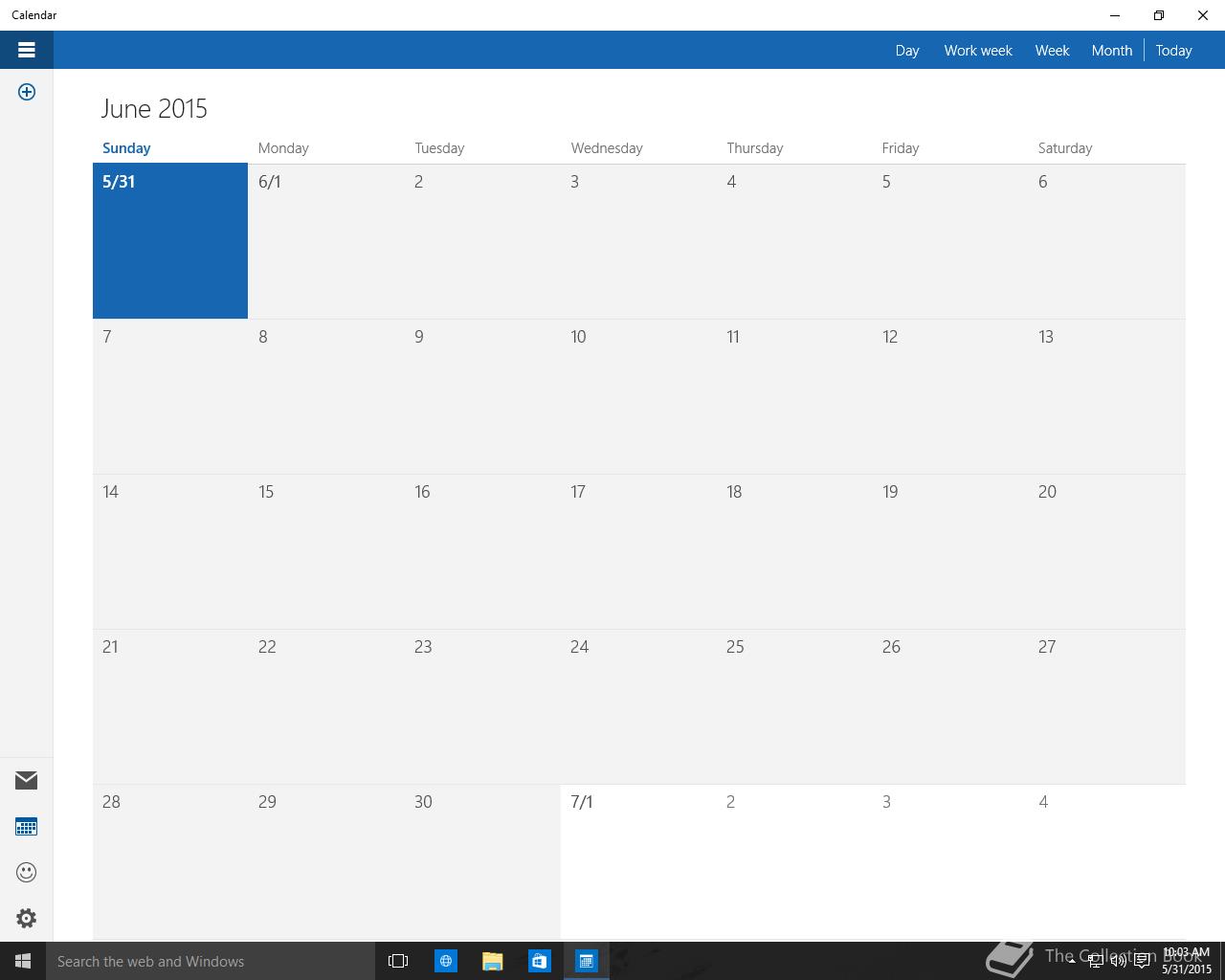Screen dimensions: 1225x980
Task: Select the 6/1 Monday date cell
Action: click(x=326, y=240)
